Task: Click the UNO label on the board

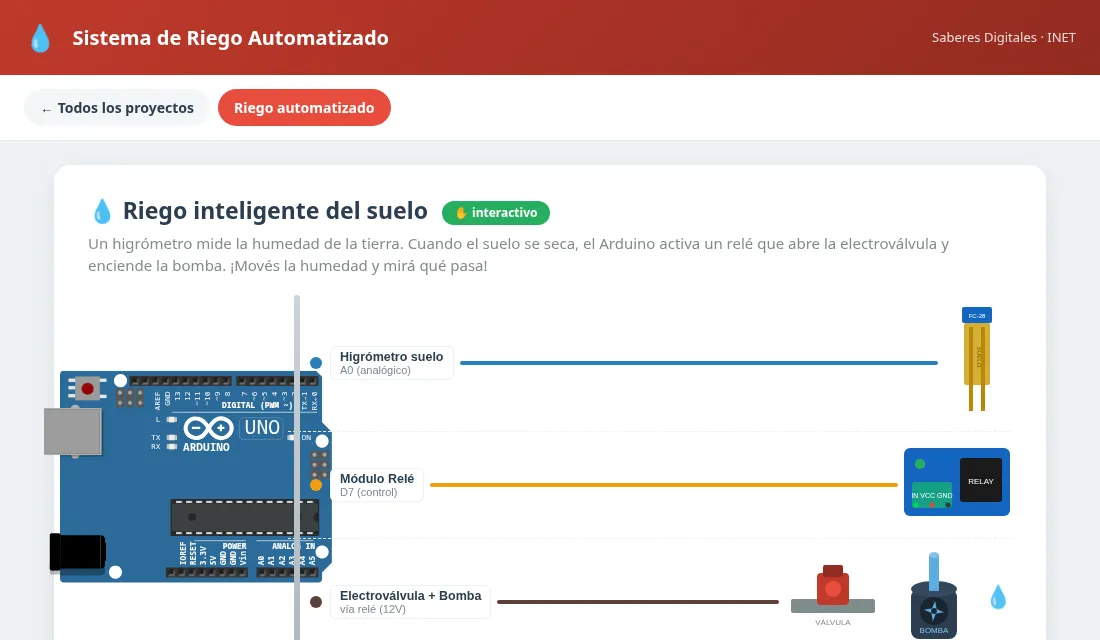Action: (x=262, y=427)
